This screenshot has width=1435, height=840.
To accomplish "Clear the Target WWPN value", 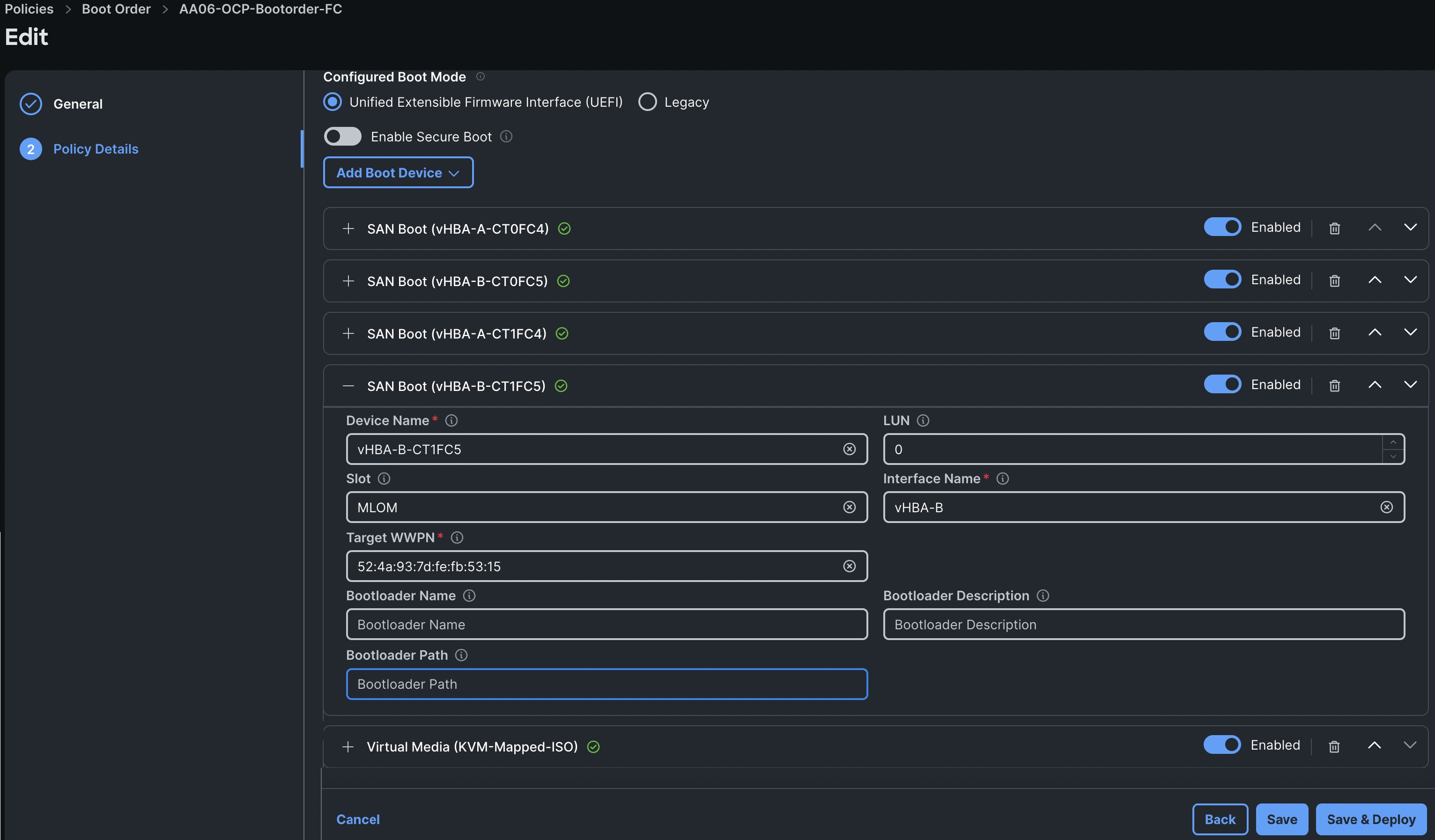I will 850,566.
